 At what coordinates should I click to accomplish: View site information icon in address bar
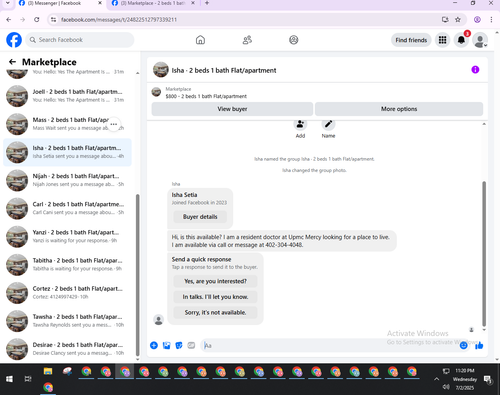point(53,20)
